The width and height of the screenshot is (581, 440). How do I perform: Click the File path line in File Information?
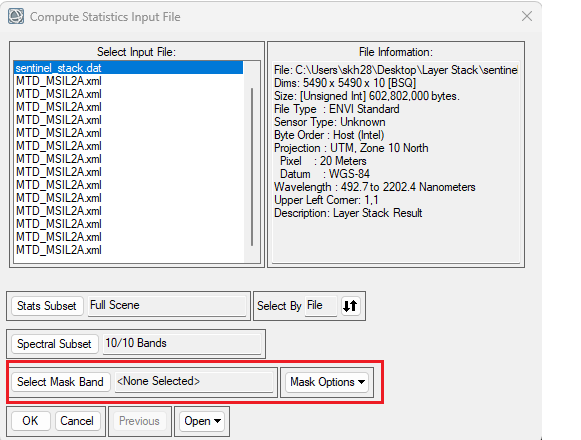pos(395,70)
